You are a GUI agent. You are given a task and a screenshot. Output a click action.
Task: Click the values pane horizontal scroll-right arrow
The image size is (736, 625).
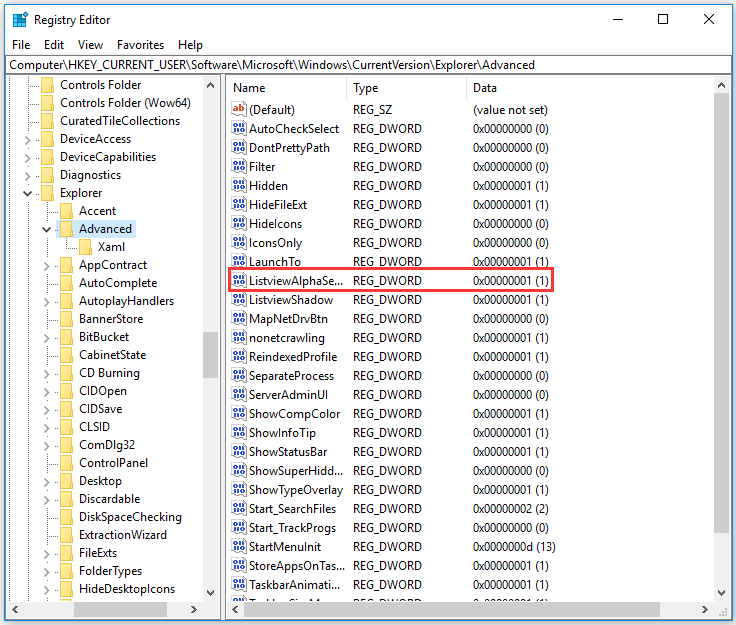click(705, 609)
